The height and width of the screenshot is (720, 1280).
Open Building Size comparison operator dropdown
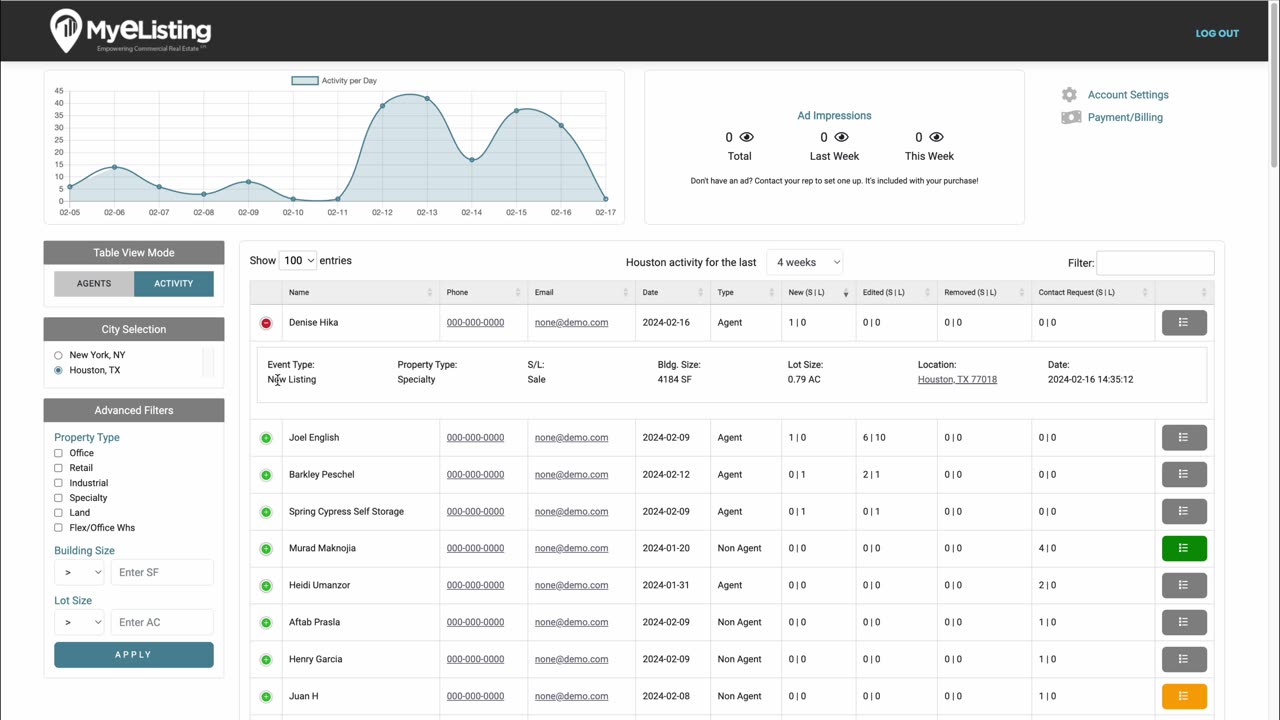[x=80, y=572]
